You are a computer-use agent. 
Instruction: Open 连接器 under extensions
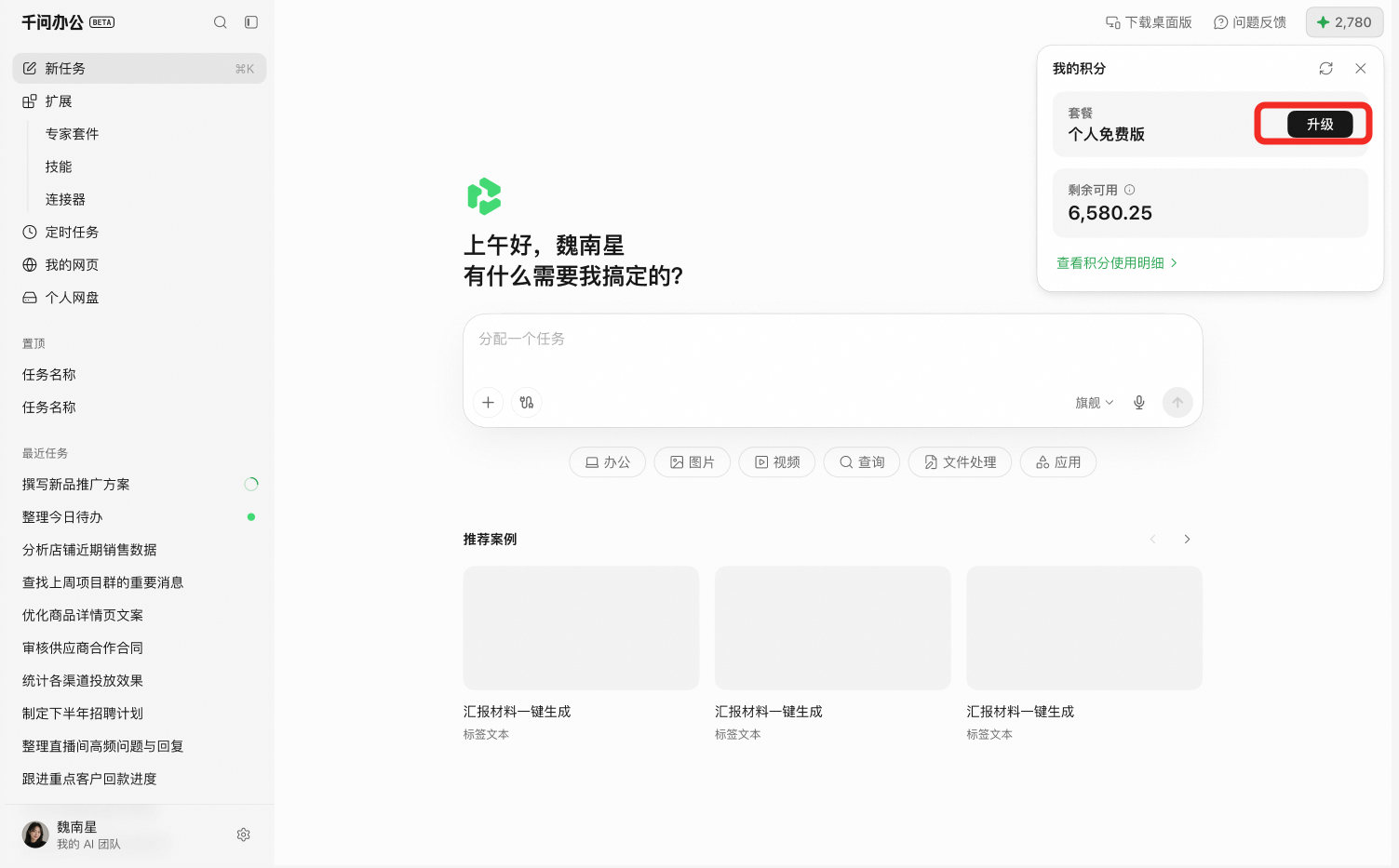point(65,199)
